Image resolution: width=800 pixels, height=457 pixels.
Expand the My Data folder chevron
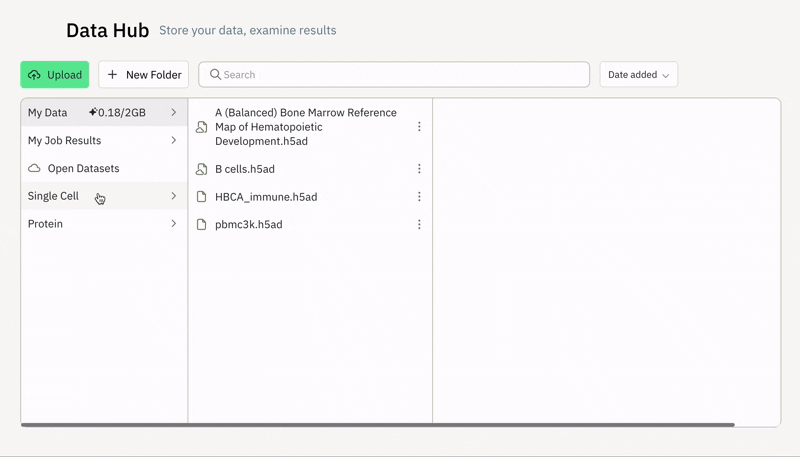174,113
